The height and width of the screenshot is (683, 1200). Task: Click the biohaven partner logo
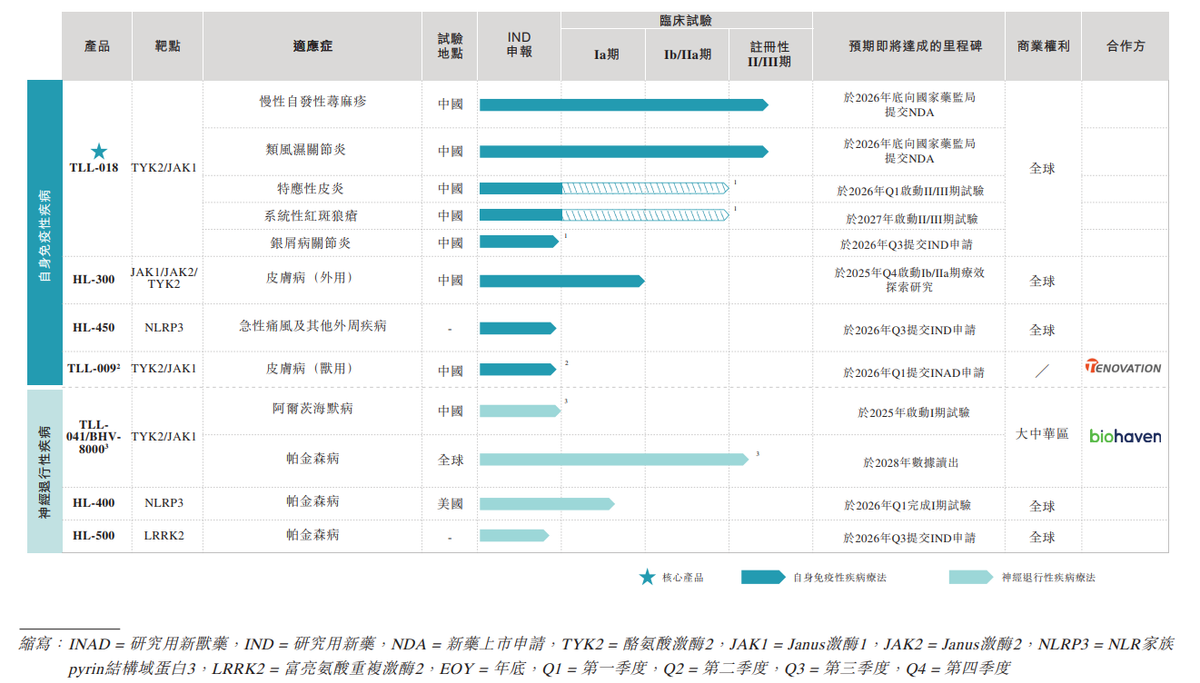1125,436
